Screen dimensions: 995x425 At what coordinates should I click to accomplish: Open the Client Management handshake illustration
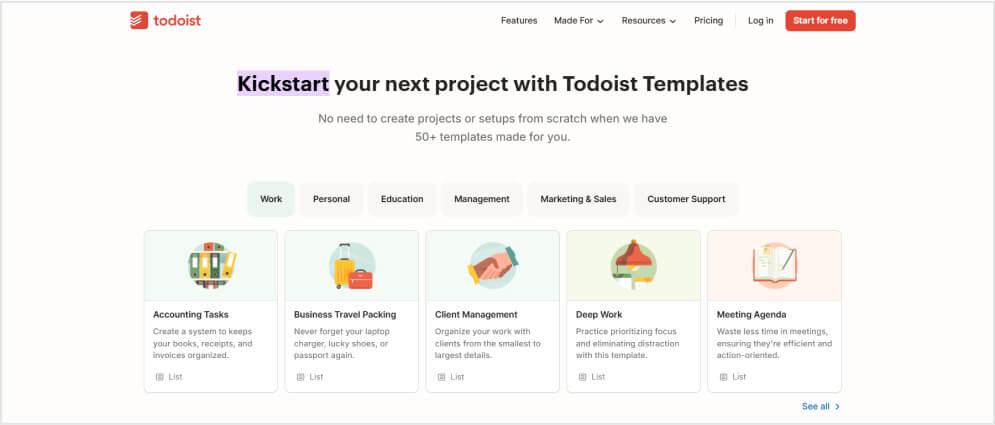click(493, 265)
